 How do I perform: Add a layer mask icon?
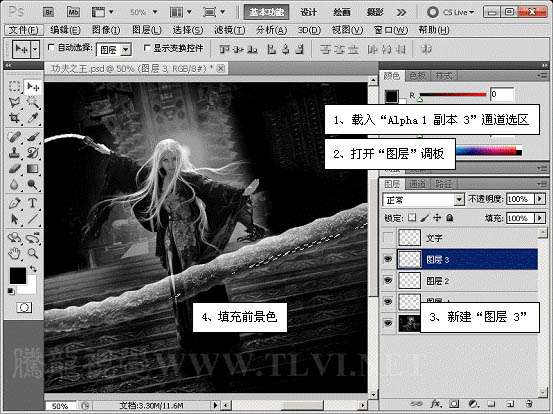pos(454,403)
